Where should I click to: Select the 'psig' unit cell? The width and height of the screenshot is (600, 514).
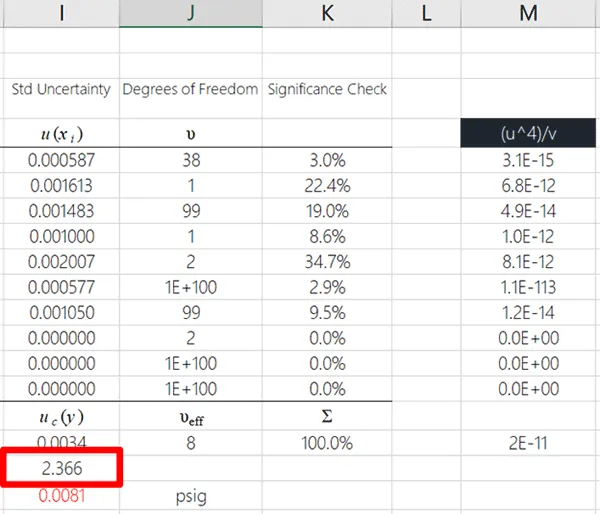point(191,496)
